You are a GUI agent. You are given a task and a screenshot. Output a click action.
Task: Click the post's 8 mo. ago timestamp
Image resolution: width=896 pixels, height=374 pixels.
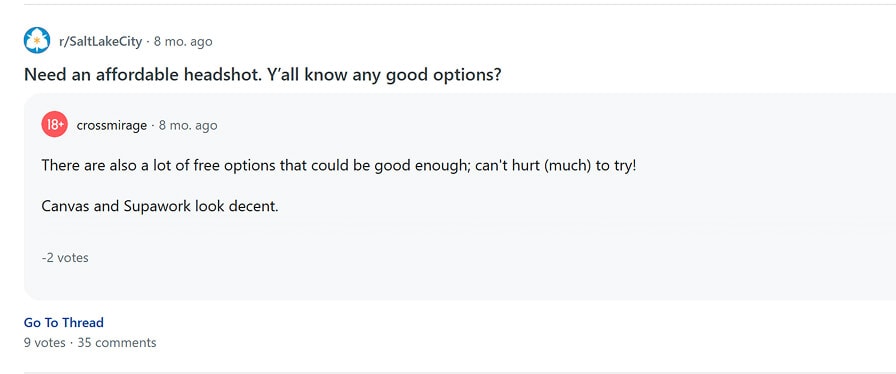click(183, 42)
